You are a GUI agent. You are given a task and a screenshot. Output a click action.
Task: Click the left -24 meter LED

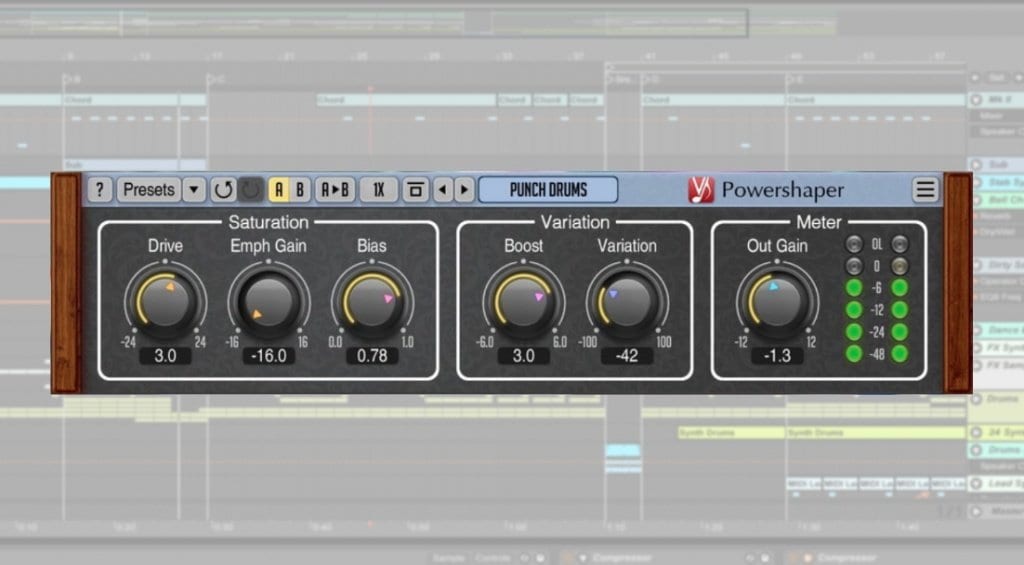pyautogui.click(x=854, y=332)
